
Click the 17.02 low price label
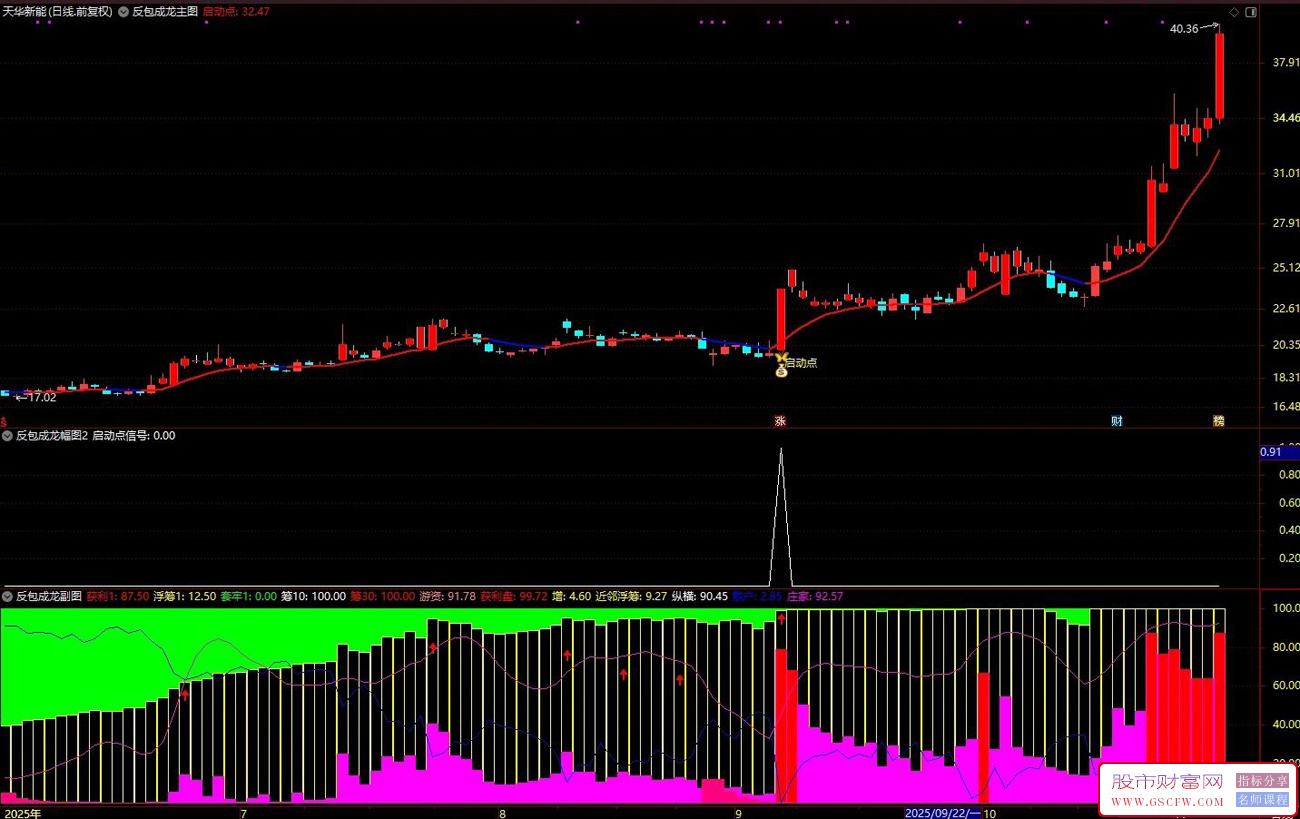point(41,397)
